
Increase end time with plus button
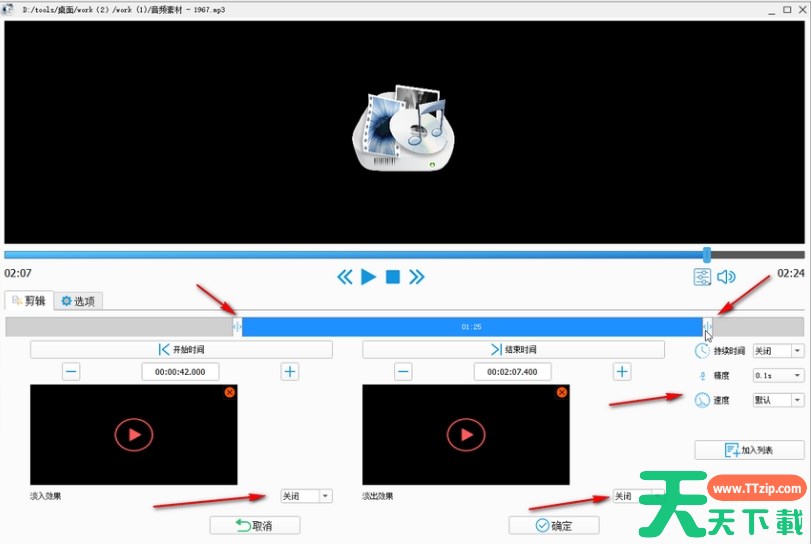622,372
